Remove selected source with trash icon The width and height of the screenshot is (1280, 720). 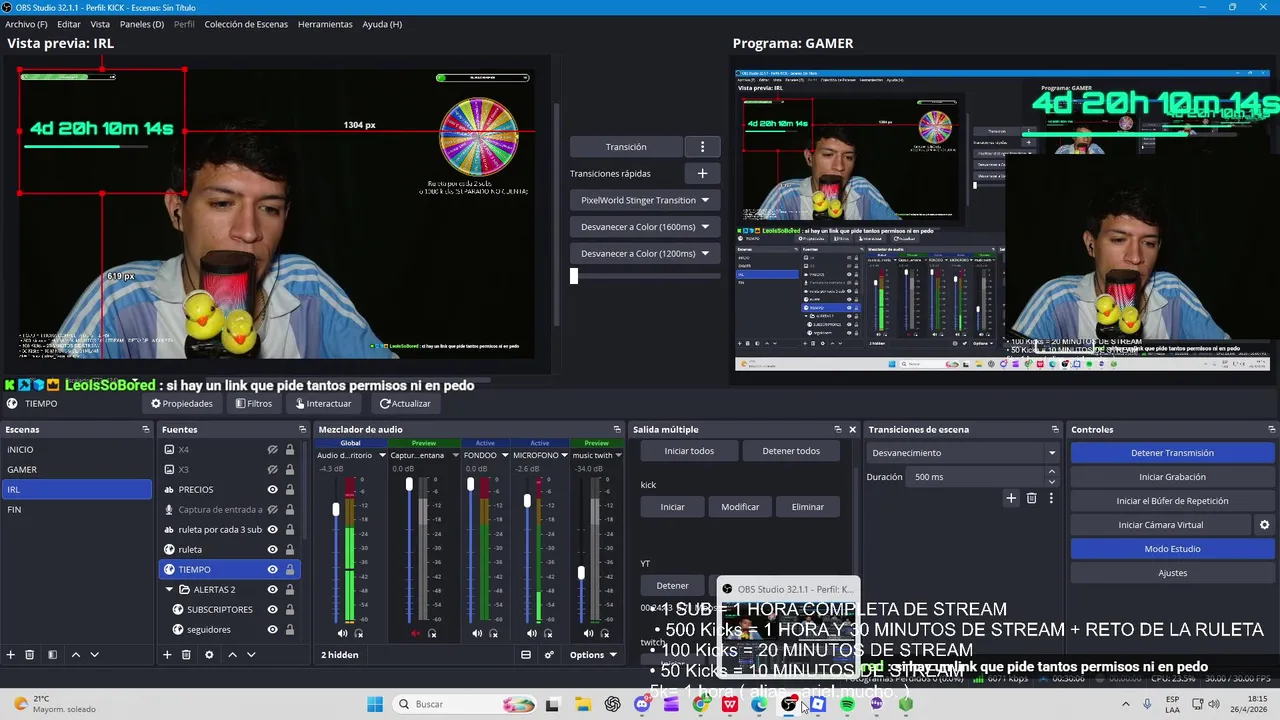[186, 655]
